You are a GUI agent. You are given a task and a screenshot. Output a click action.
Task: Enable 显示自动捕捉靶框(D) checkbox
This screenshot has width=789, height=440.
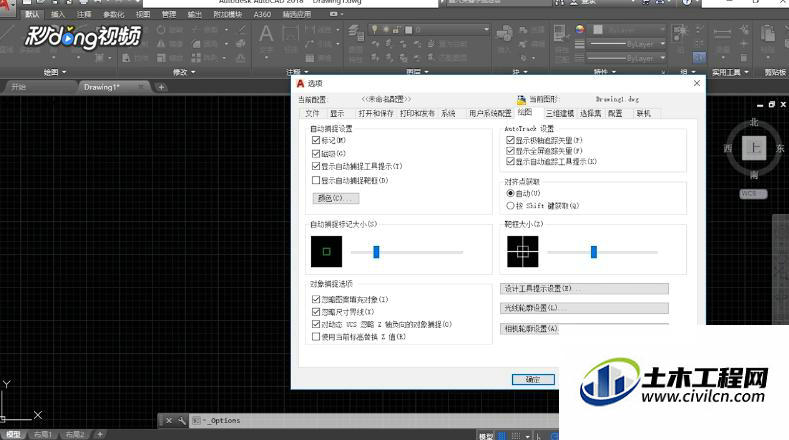[316, 180]
